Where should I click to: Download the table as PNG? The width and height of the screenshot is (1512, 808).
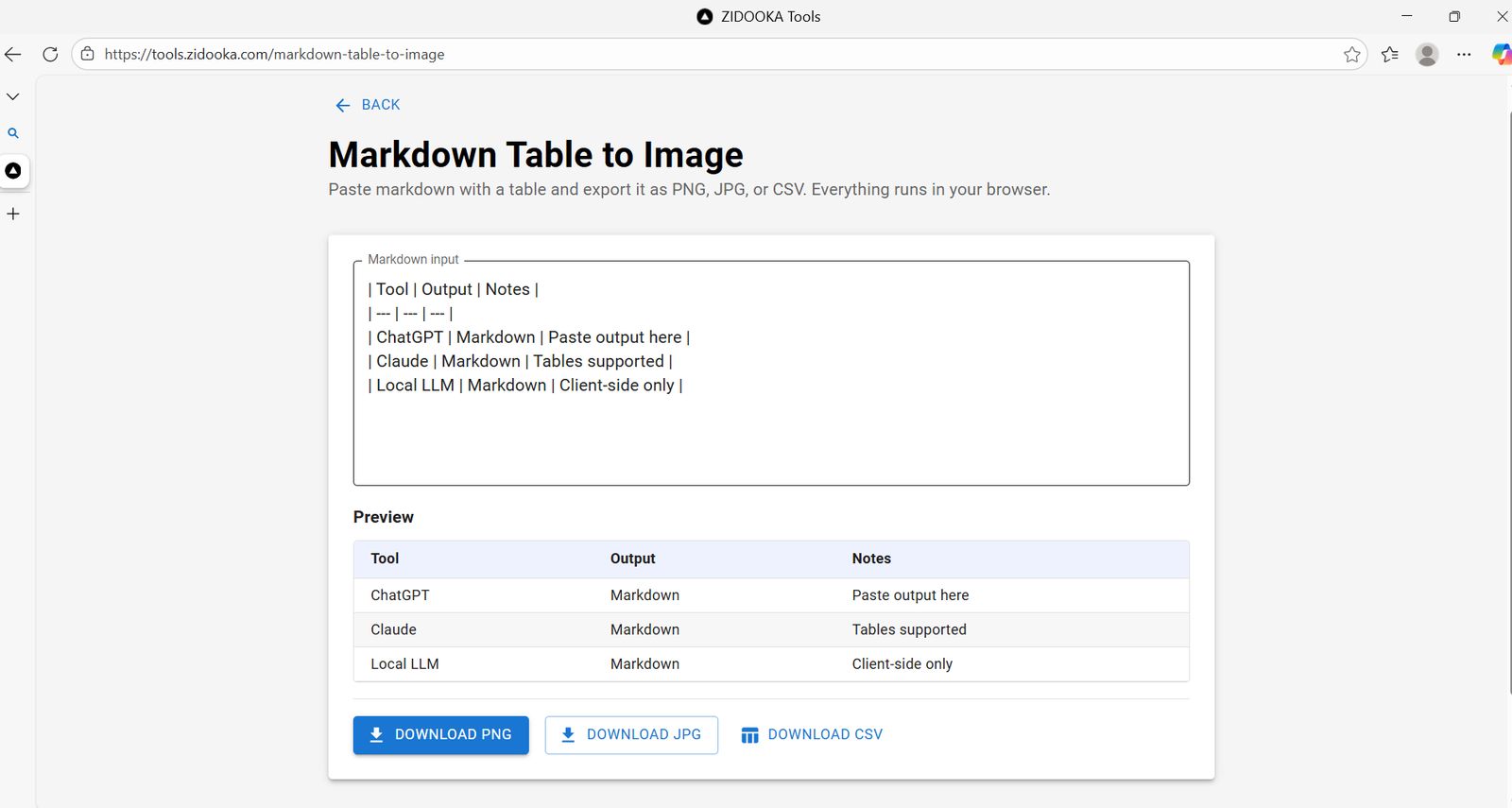tap(441, 735)
